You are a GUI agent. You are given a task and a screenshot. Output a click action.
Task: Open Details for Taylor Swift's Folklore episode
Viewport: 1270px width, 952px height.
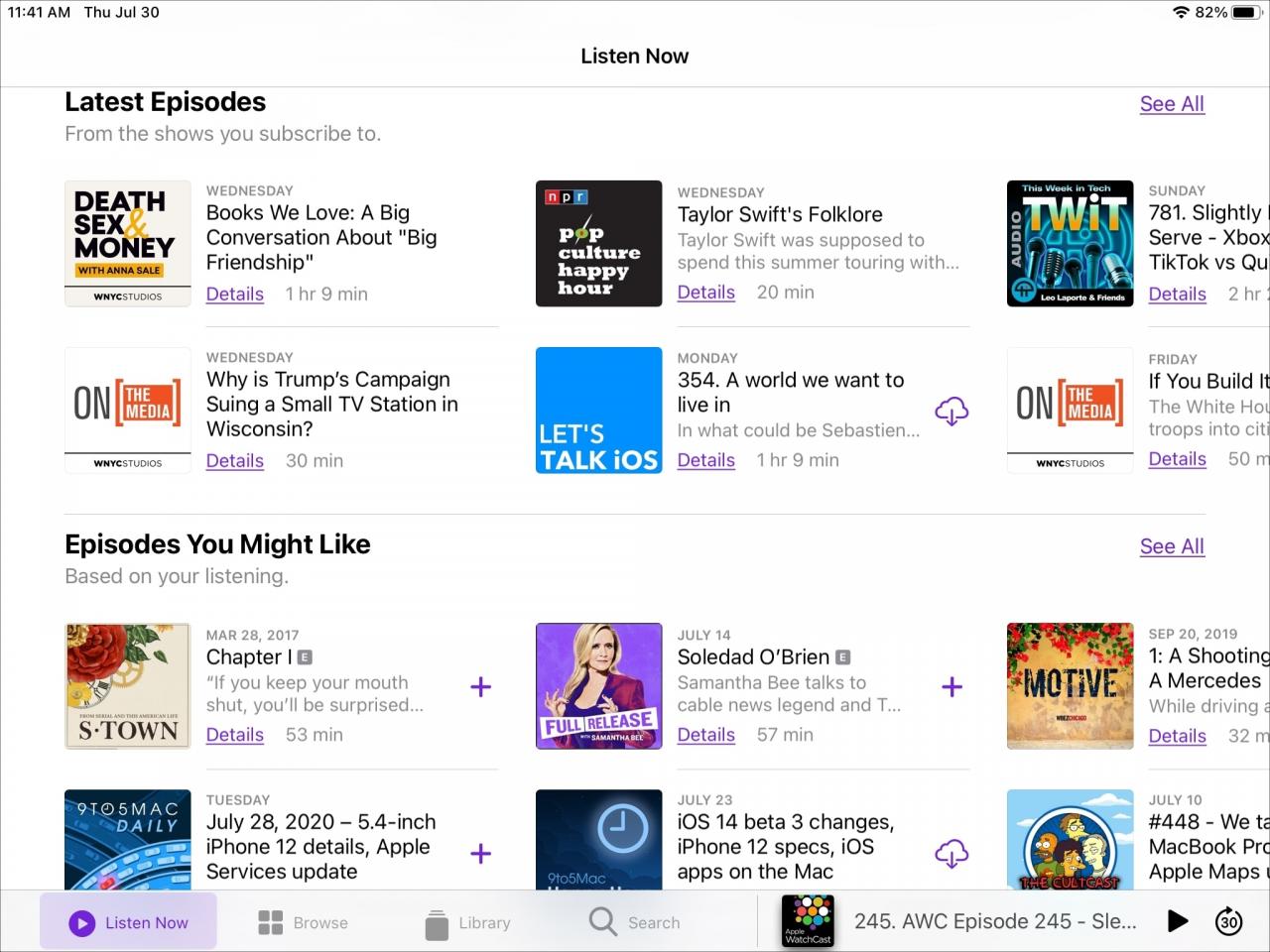[x=706, y=293]
